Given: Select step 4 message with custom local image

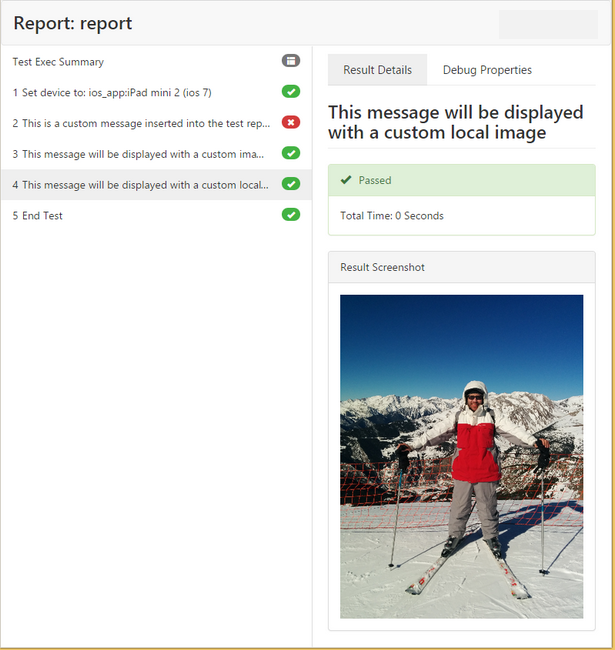Looking at the screenshot, I should 140,185.
